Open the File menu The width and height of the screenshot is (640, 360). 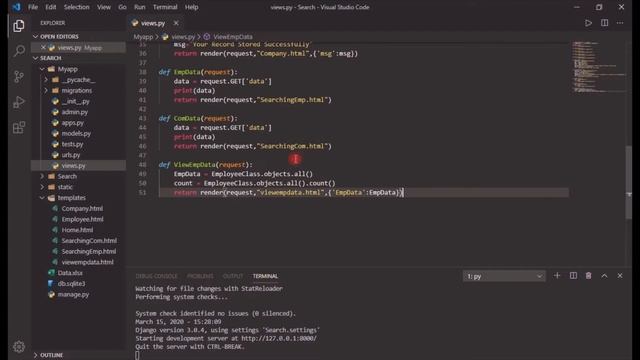pos(33,7)
